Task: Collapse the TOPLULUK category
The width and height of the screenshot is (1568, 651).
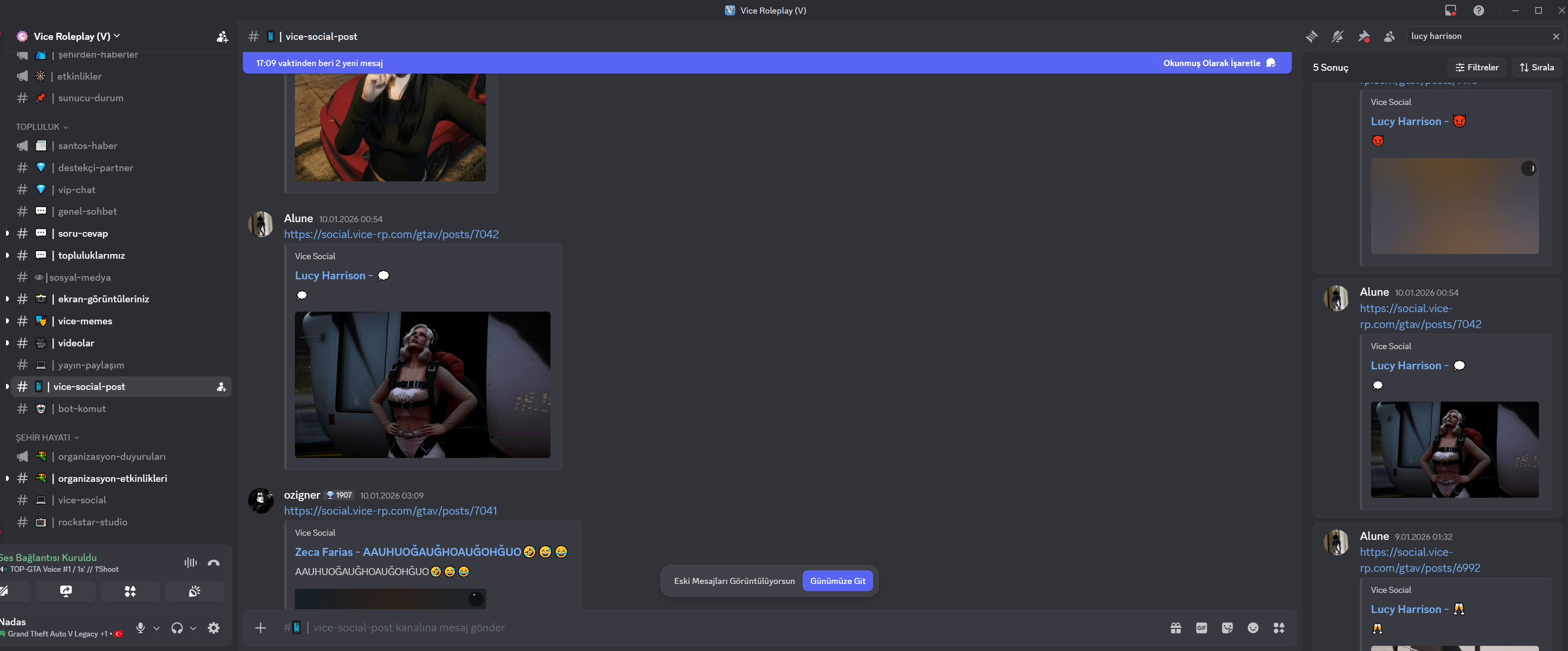Action: pyautogui.click(x=41, y=127)
